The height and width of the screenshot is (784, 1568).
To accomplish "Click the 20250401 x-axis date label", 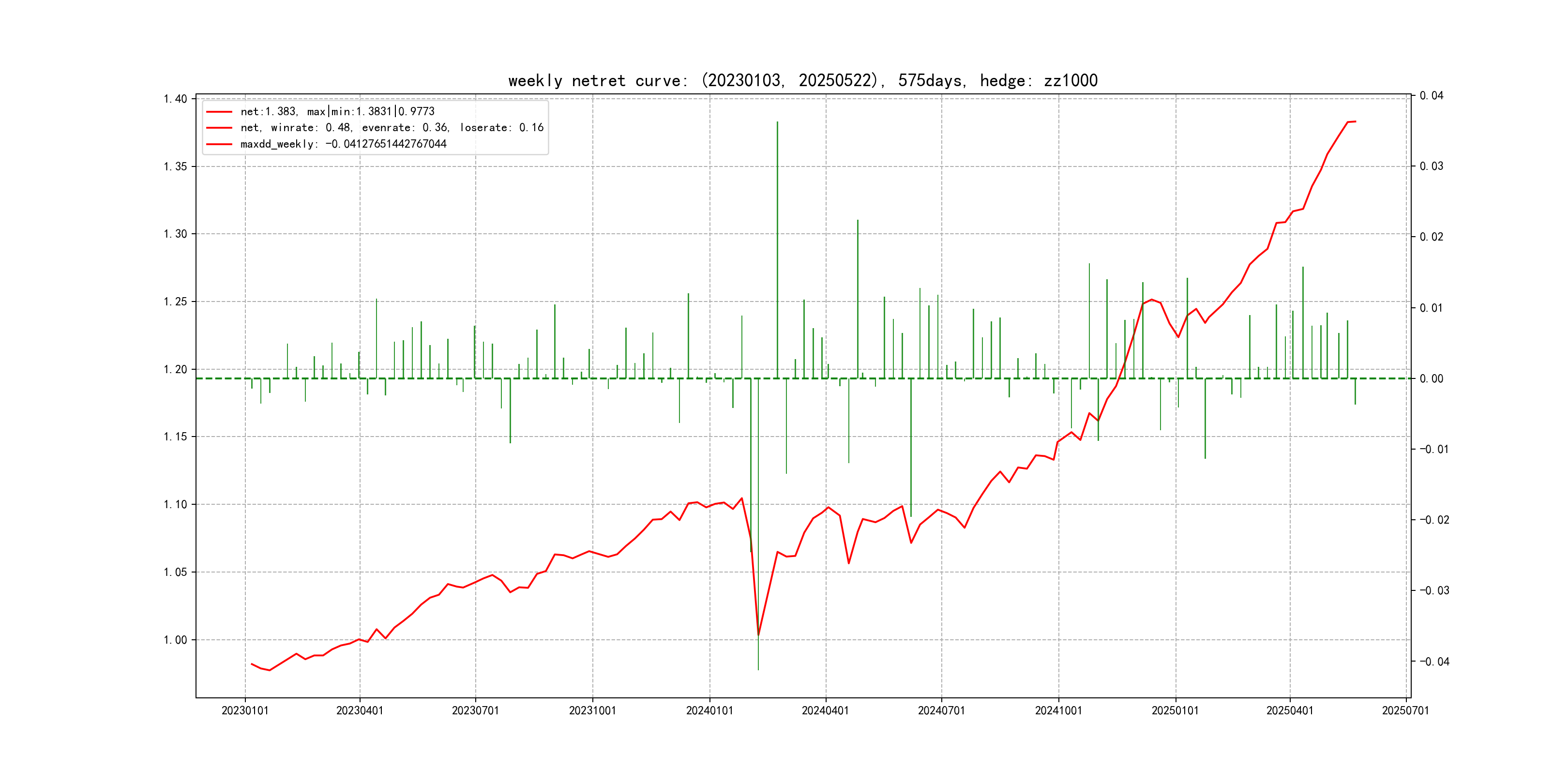I will click(1289, 710).
